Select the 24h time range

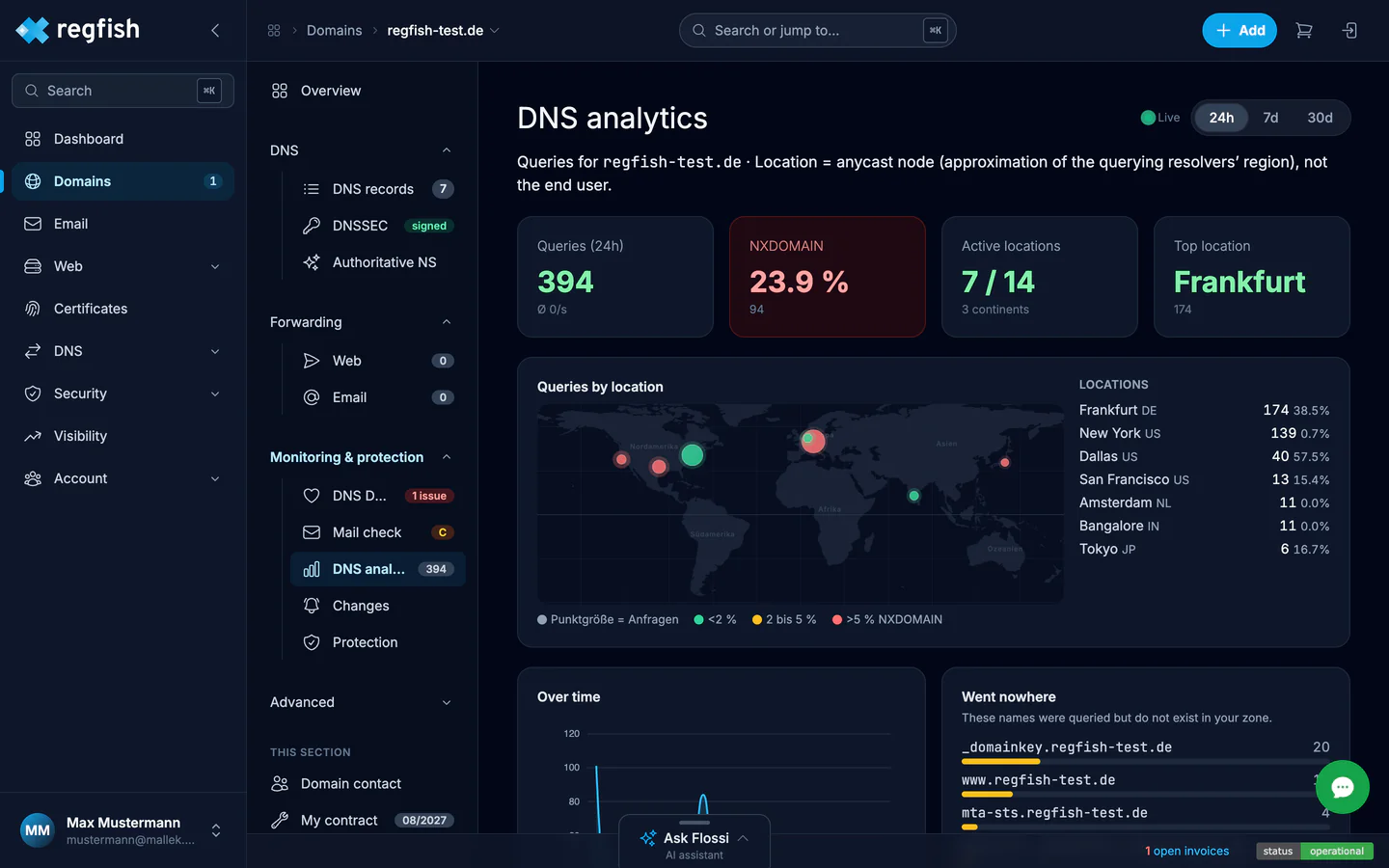pos(1221,118)
